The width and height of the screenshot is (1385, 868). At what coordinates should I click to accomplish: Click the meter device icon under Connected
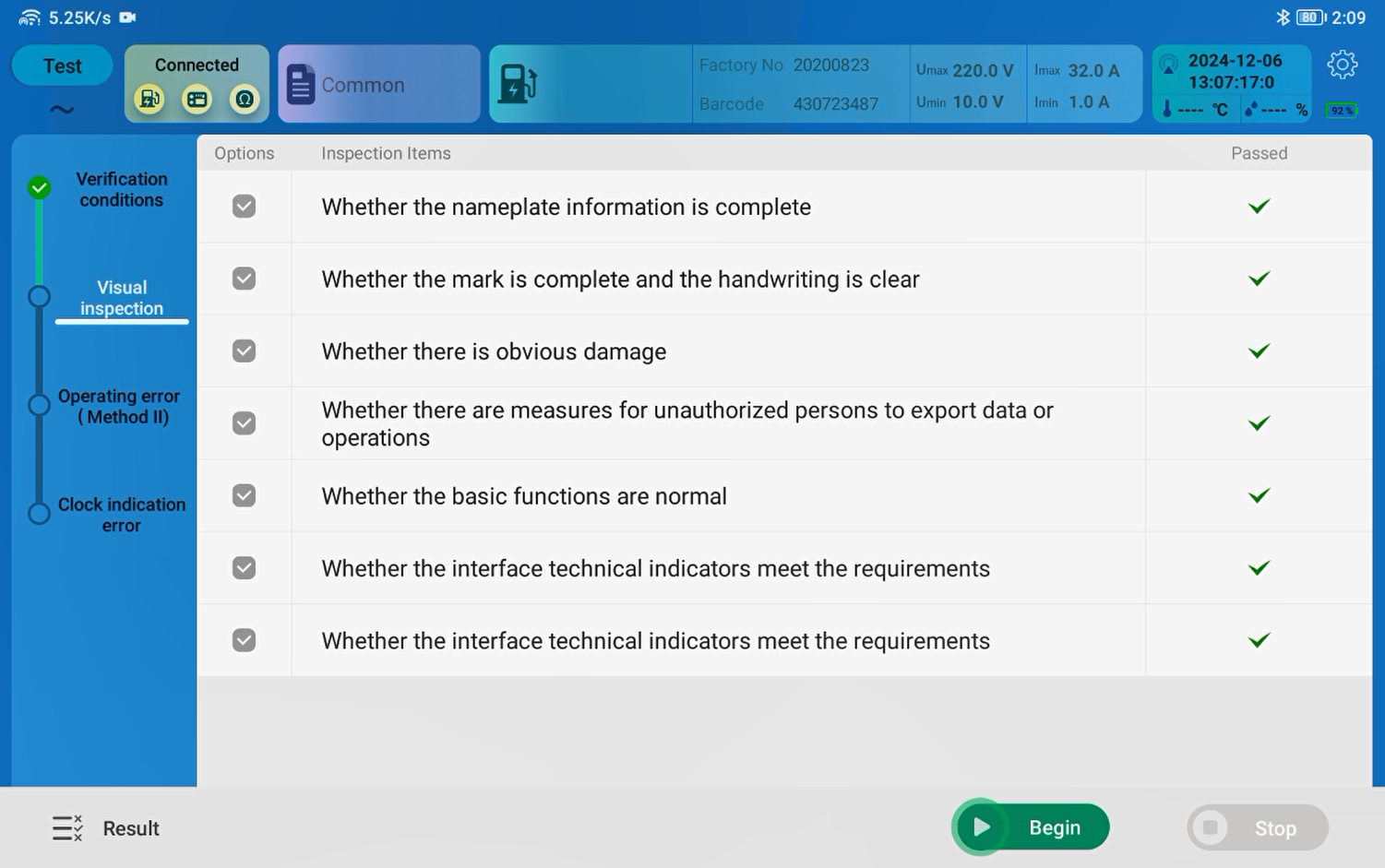coord(197,99)
